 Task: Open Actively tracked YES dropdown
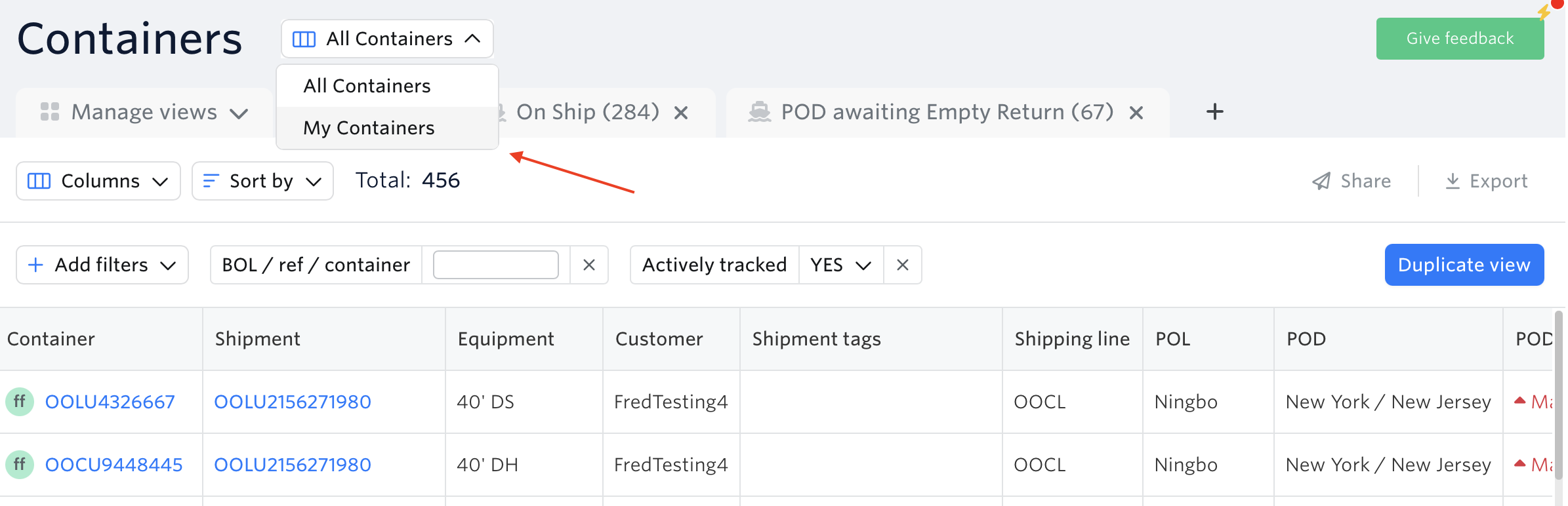tap(840, 265)
